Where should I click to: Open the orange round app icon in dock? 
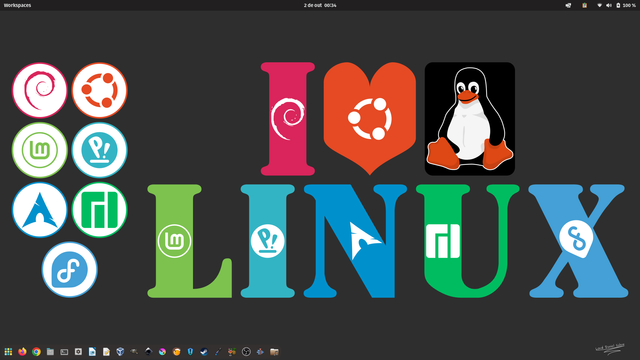tap(176, 351)
